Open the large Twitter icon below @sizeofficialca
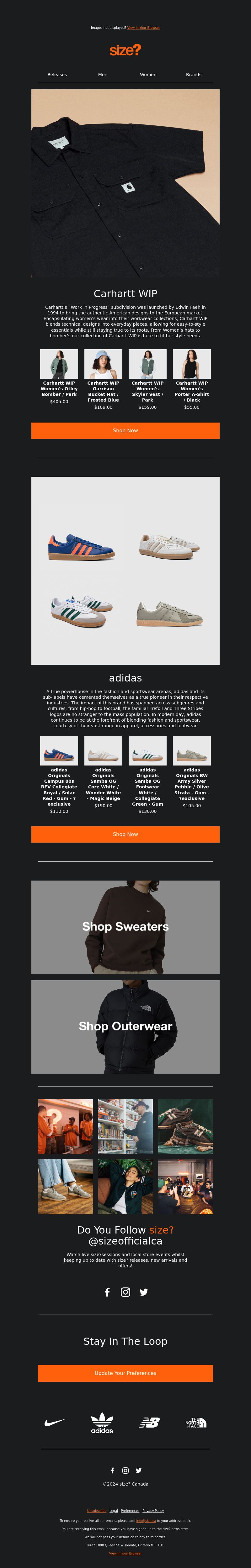The height and width of the screenshot is (1568, 251). 144,1292
